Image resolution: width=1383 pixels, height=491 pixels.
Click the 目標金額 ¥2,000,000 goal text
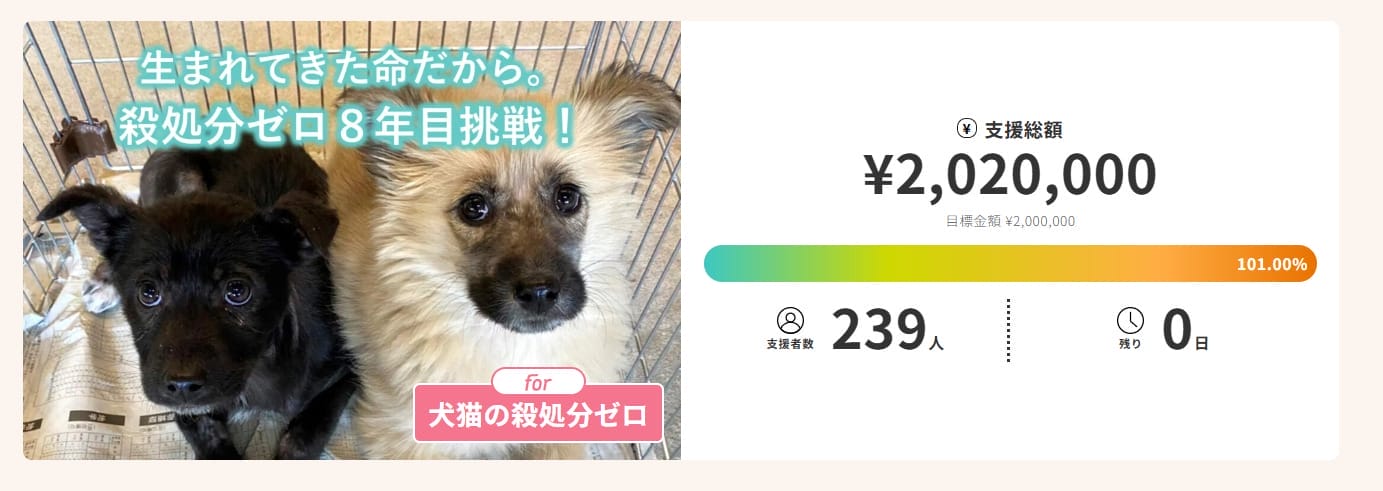[x=1010, y=222]
